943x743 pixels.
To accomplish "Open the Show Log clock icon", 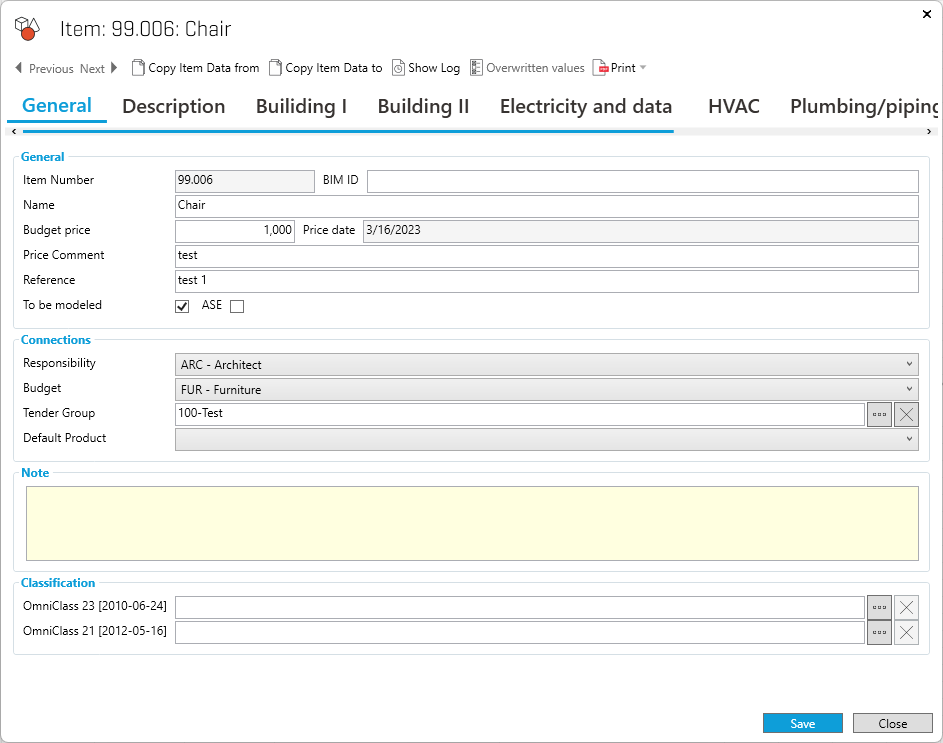I will click(398, 68).
